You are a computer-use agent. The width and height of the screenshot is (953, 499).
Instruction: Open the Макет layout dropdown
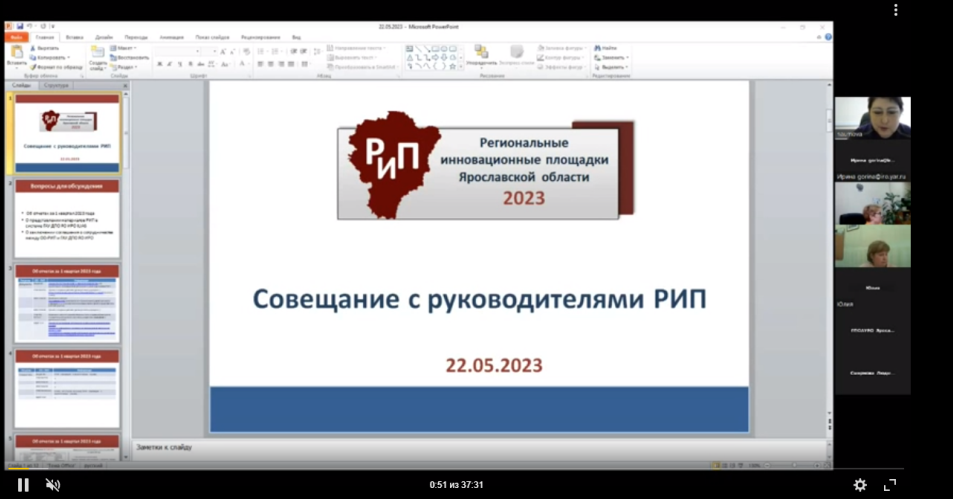(124, 48)
